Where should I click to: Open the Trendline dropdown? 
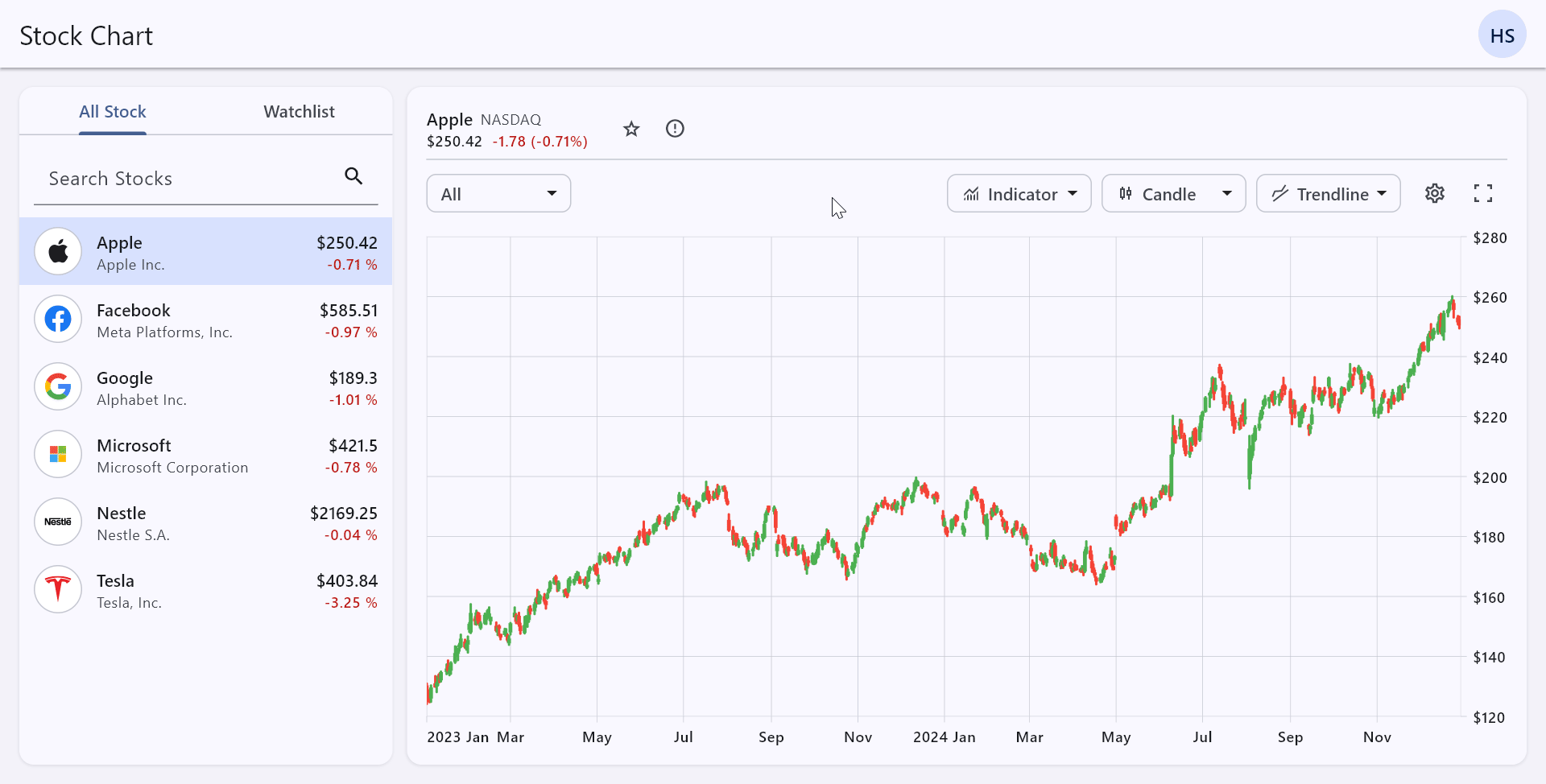coord(1328,193)
